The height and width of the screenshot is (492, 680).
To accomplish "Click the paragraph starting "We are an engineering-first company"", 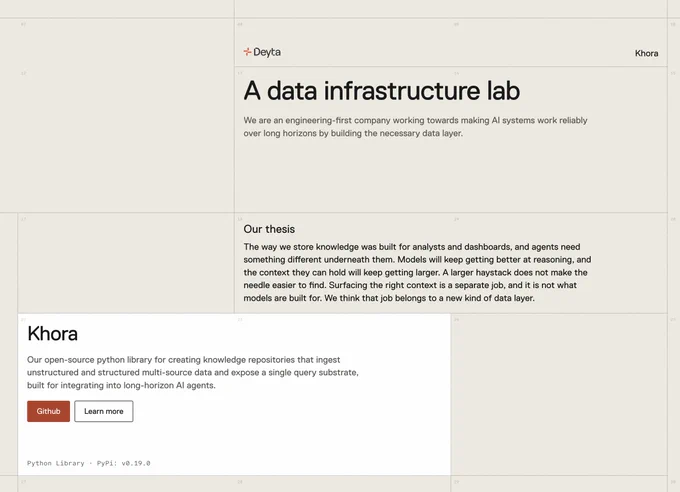I will pos(415,127).
